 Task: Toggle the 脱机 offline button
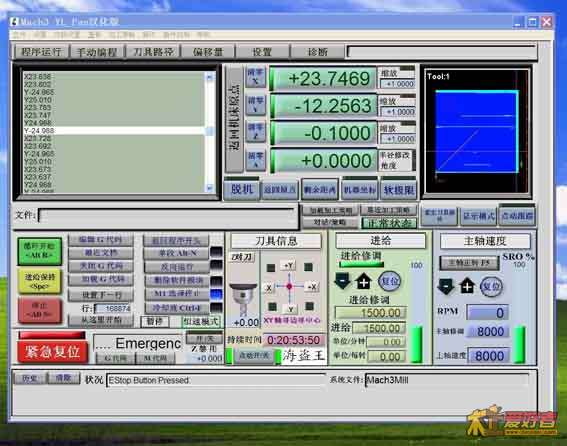pyautogui.click(x=242, y=189)
